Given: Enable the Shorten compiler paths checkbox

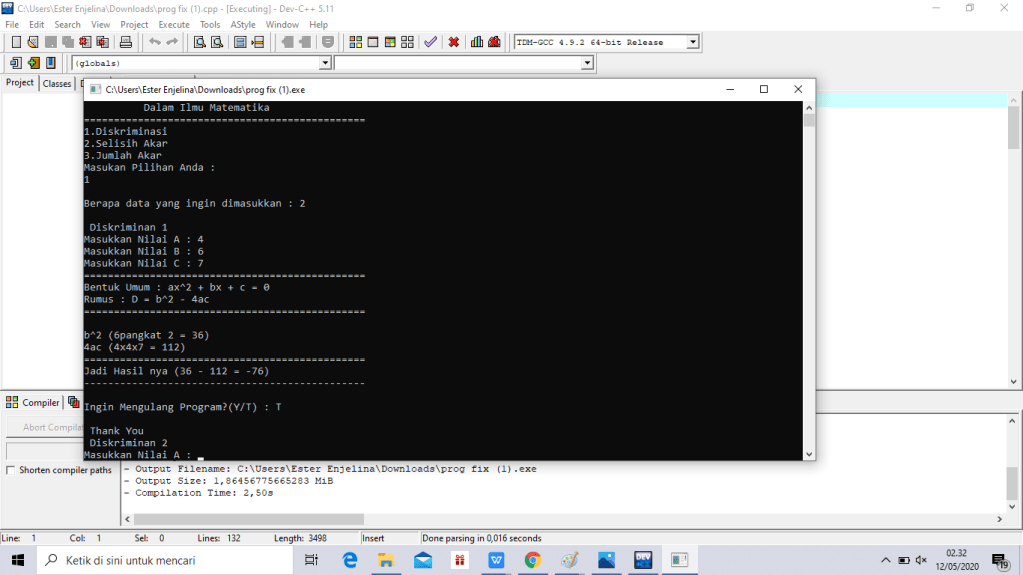Looking at the screenshot, I should tap(11, 470).
